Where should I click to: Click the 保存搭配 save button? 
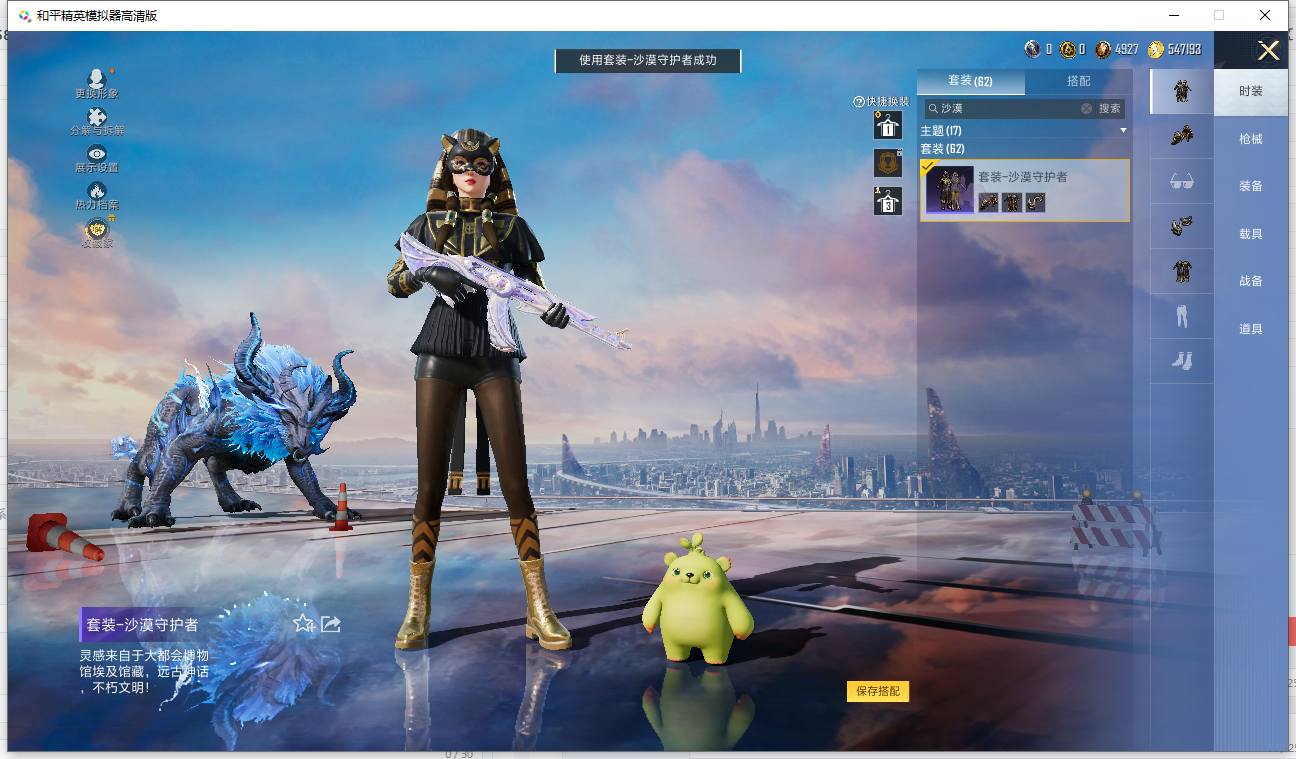pos(878,691)
